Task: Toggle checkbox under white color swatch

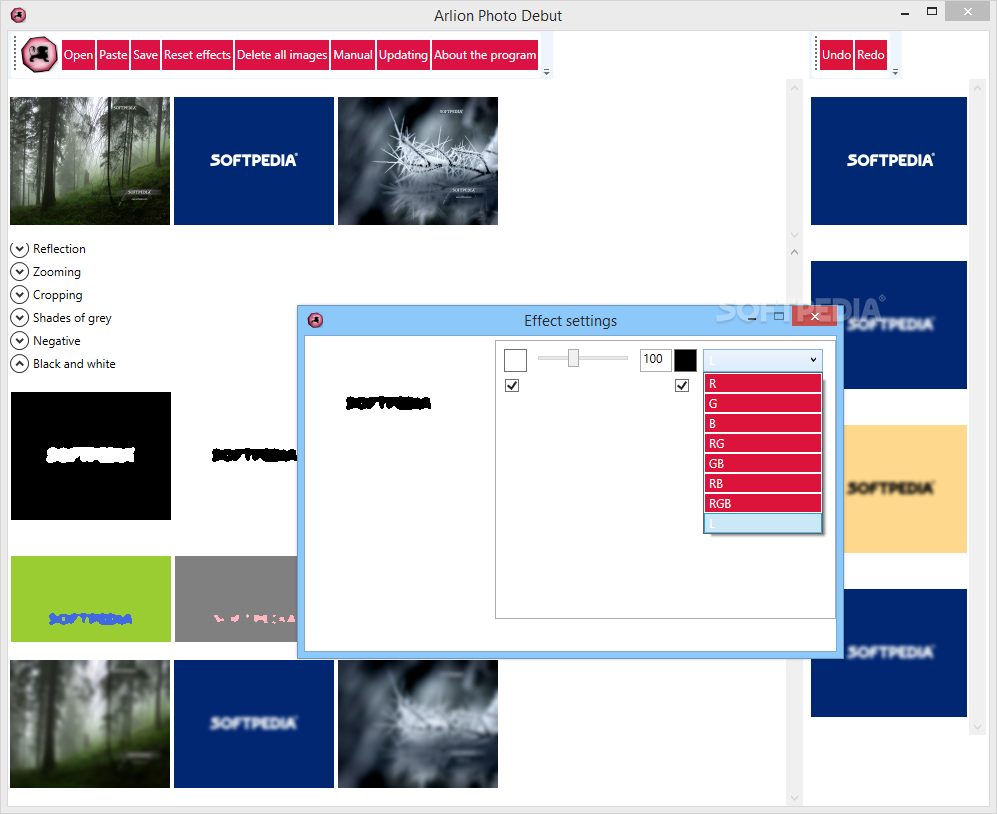Action: click(x=512, y=385)
